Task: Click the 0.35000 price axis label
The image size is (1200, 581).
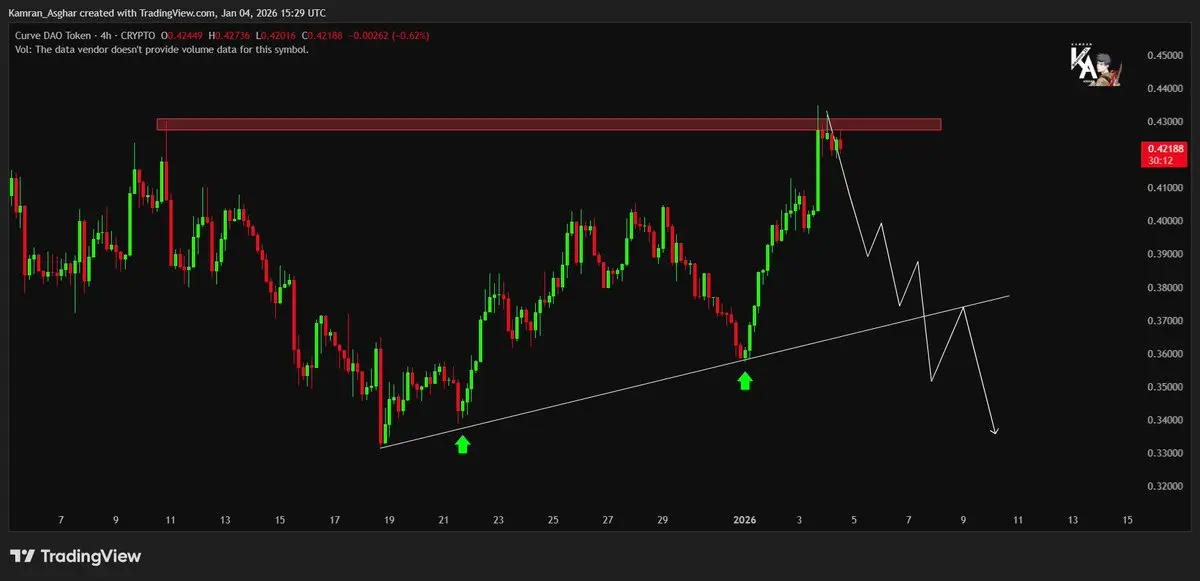Action: coord(1165,387)
